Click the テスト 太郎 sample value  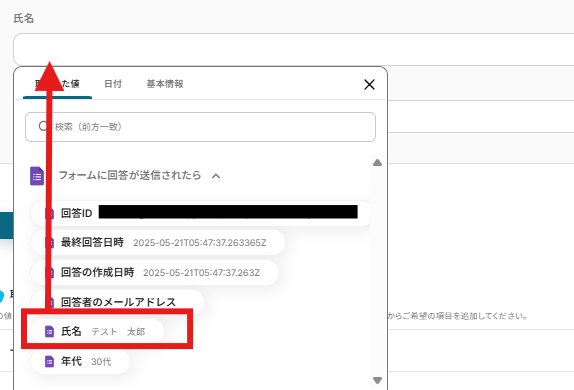tap(118, 332)
